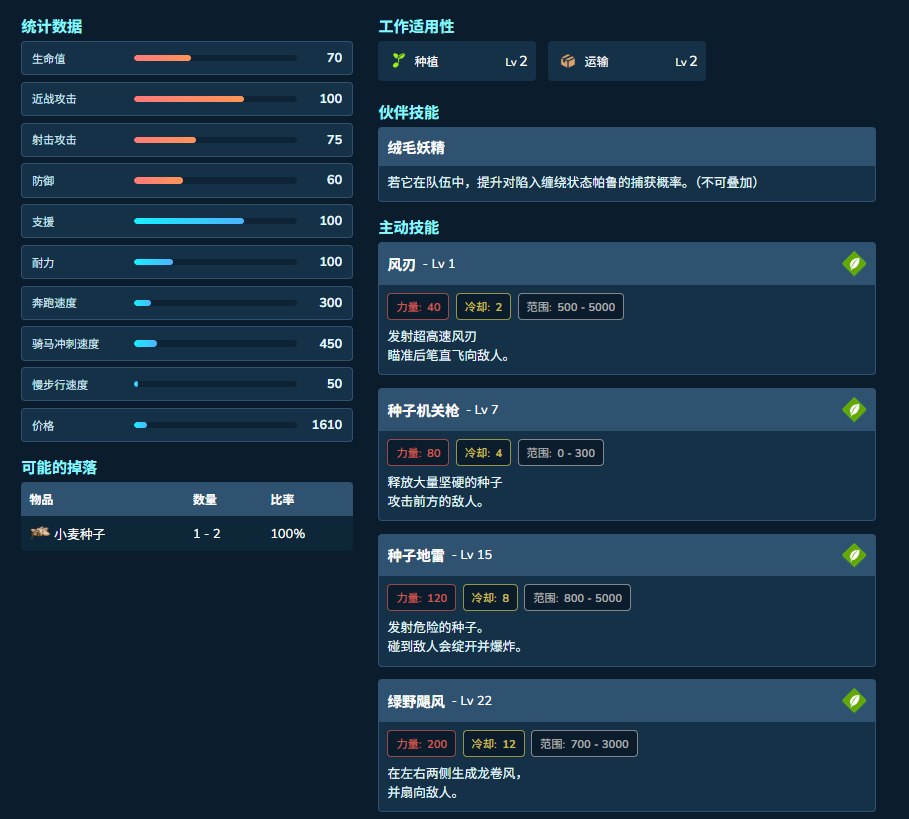Click the 小麦种子 item icon
This screenshot has height=819, width=909.
click(x=39, y=533)
